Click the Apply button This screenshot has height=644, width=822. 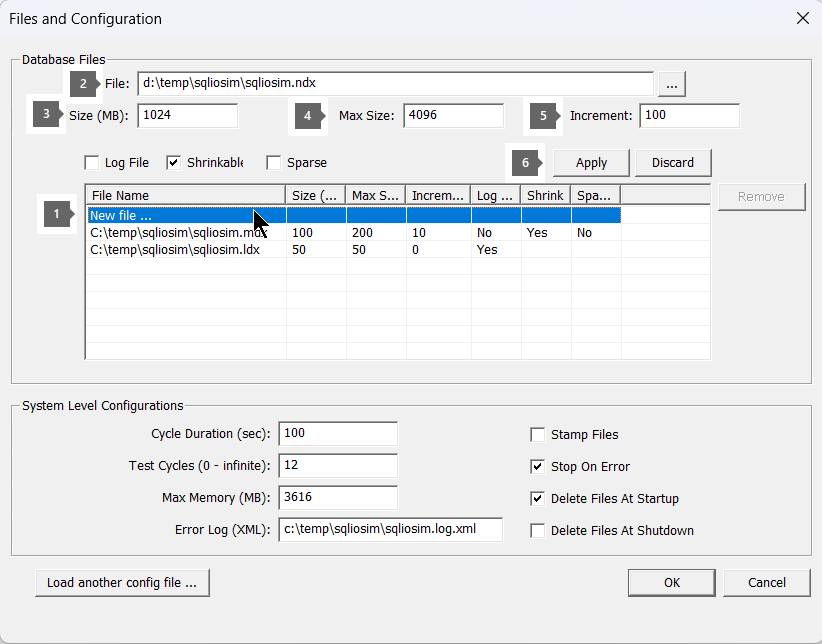point(591,163)
